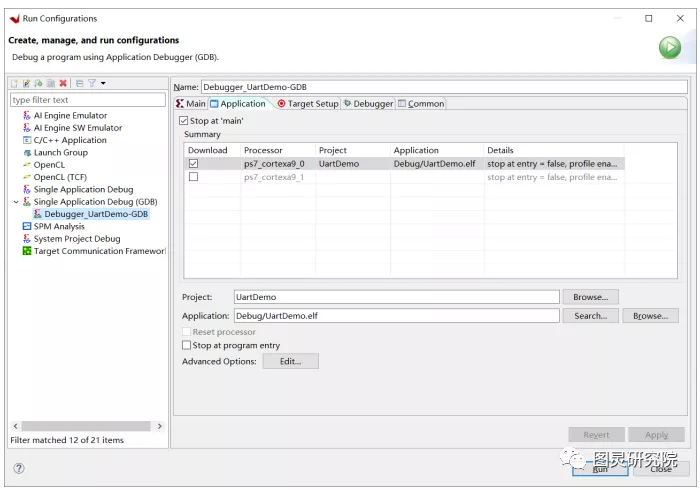
Task: Click the green Run icon at top right
Action: coord(670,47)
